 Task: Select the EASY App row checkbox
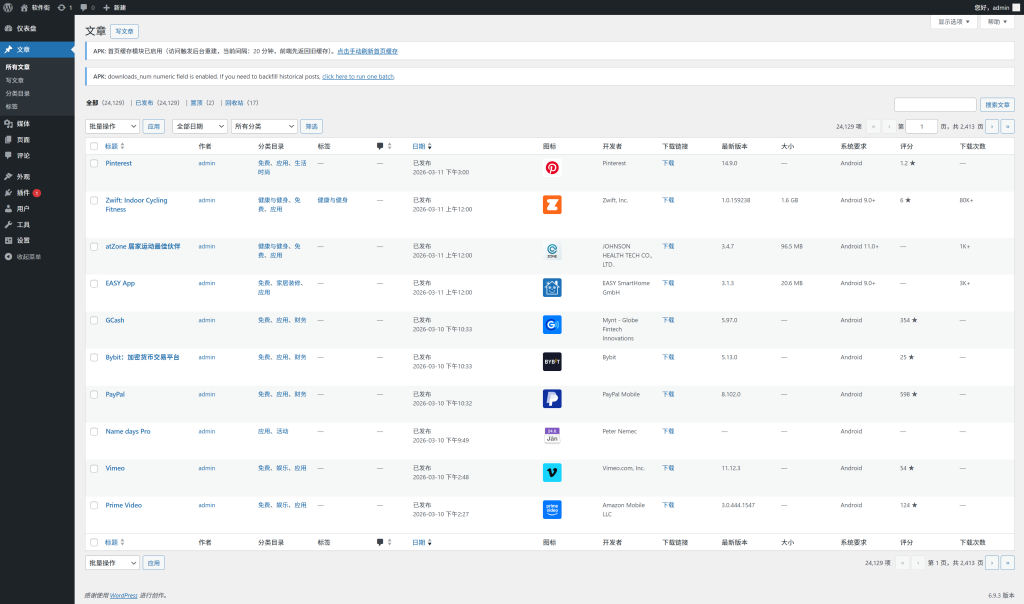94,283
